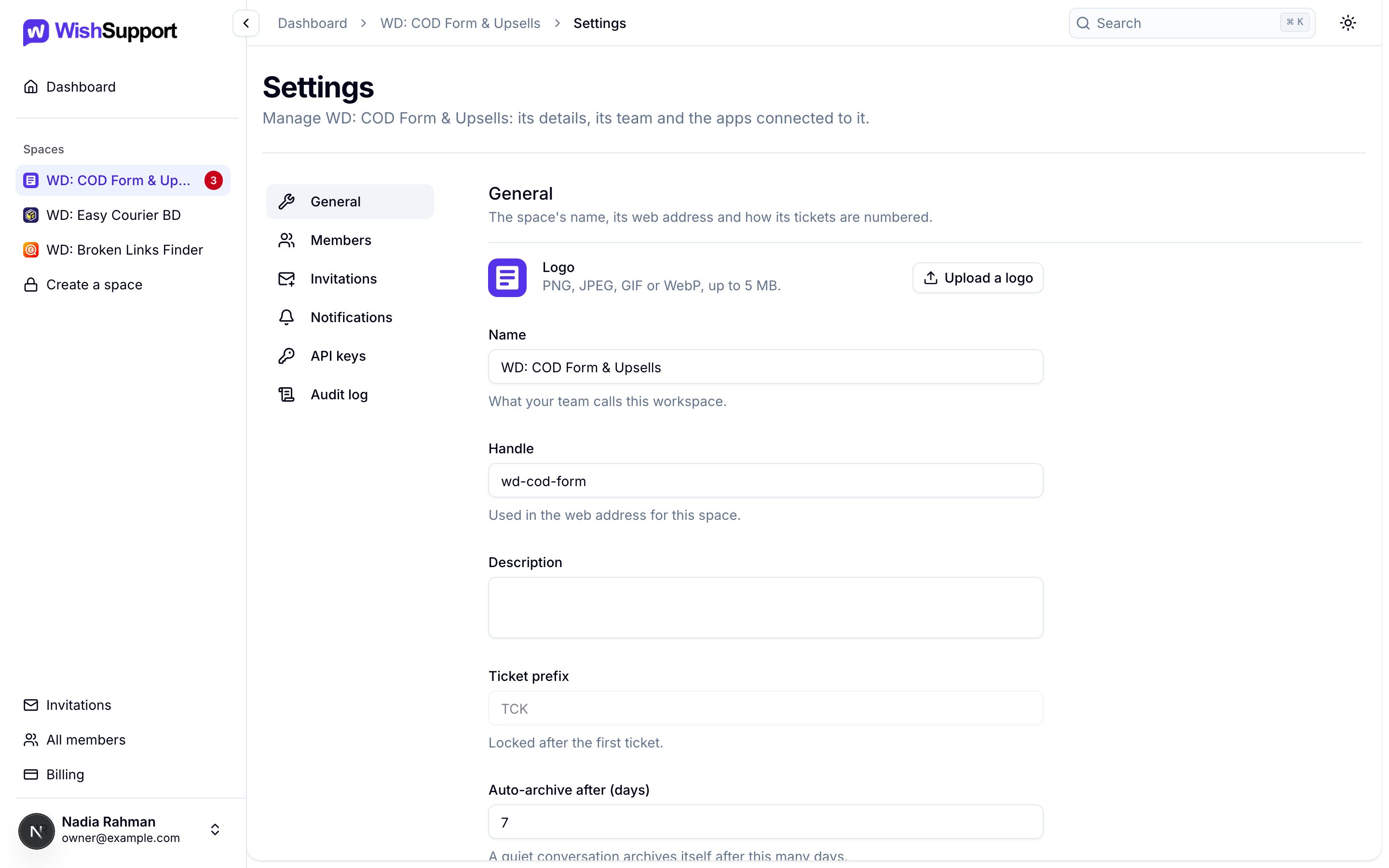Click the envelope icon beside sidebar Invitations

pos(31,705)
